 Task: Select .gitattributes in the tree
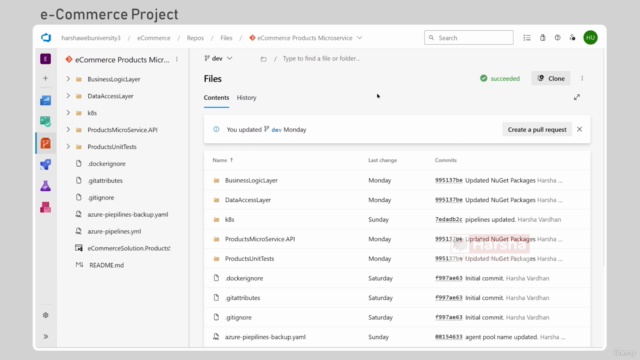point(105,180)
